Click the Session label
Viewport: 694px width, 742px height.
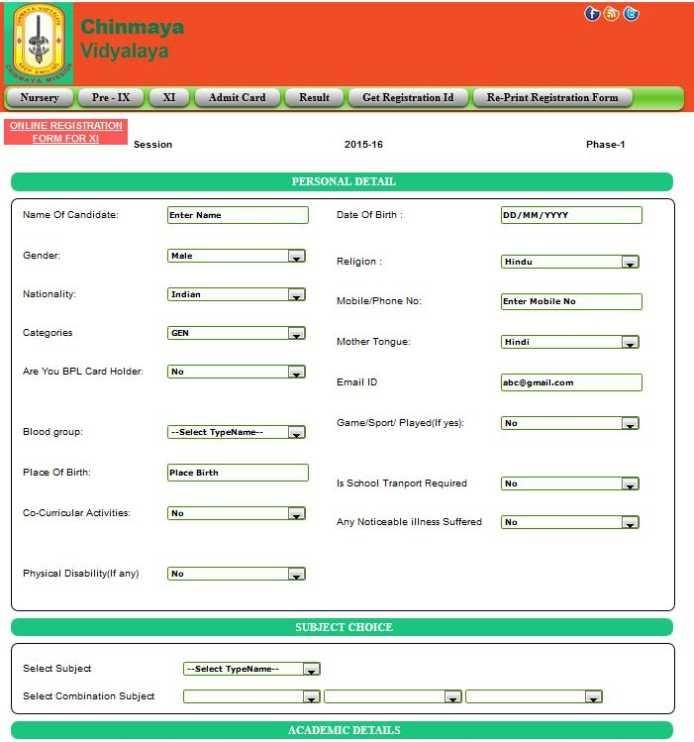click(153, 145)
